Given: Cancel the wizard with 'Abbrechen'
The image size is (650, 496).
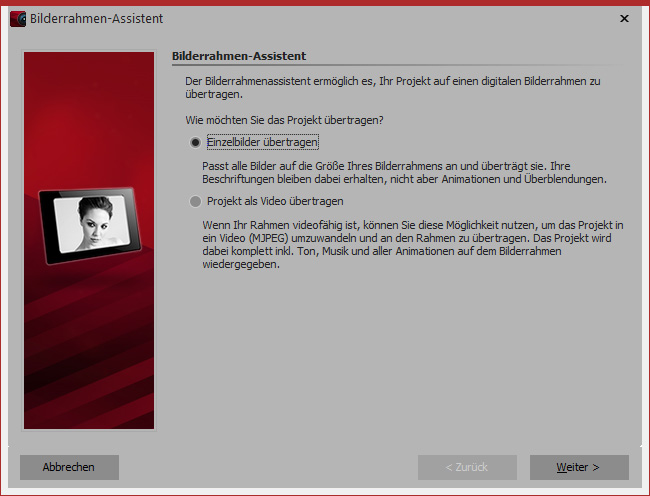Looking at the screenshot, I should tap(69, 467).
